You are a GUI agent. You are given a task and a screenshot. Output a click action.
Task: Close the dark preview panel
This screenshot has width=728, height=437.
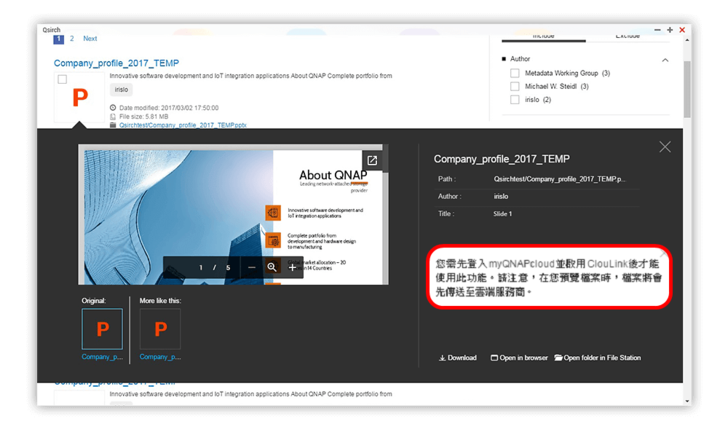pyautogui.click(x=665, y=147)
